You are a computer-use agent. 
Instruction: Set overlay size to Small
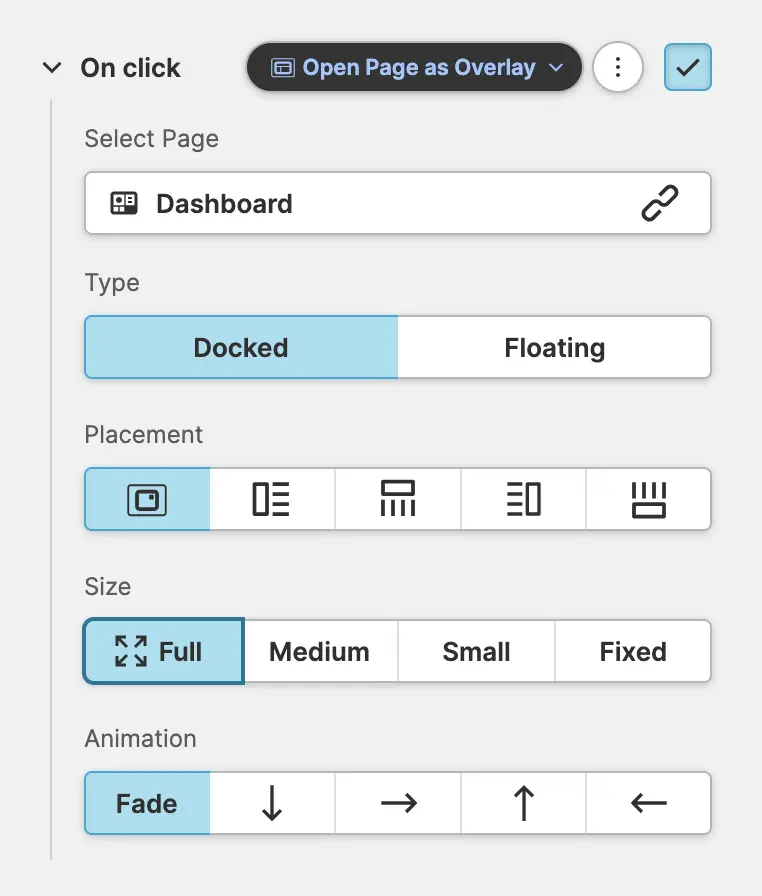476,651
